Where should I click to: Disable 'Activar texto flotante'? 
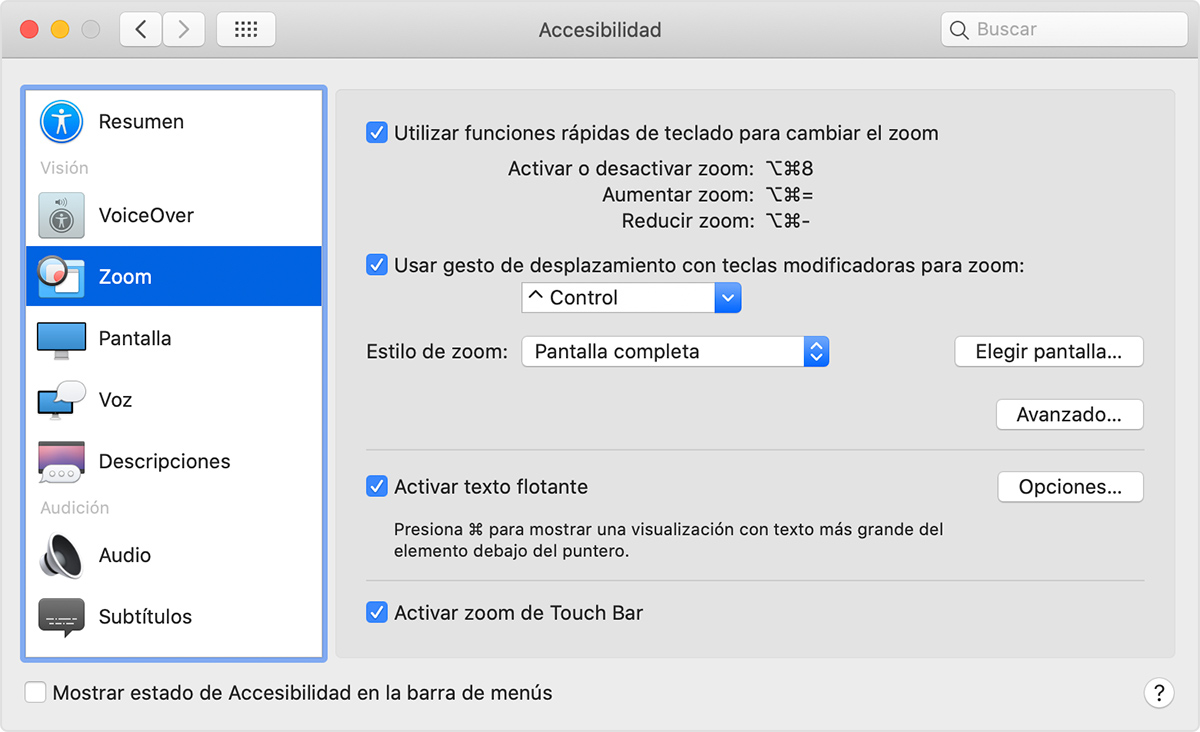(x=376, y=487)
